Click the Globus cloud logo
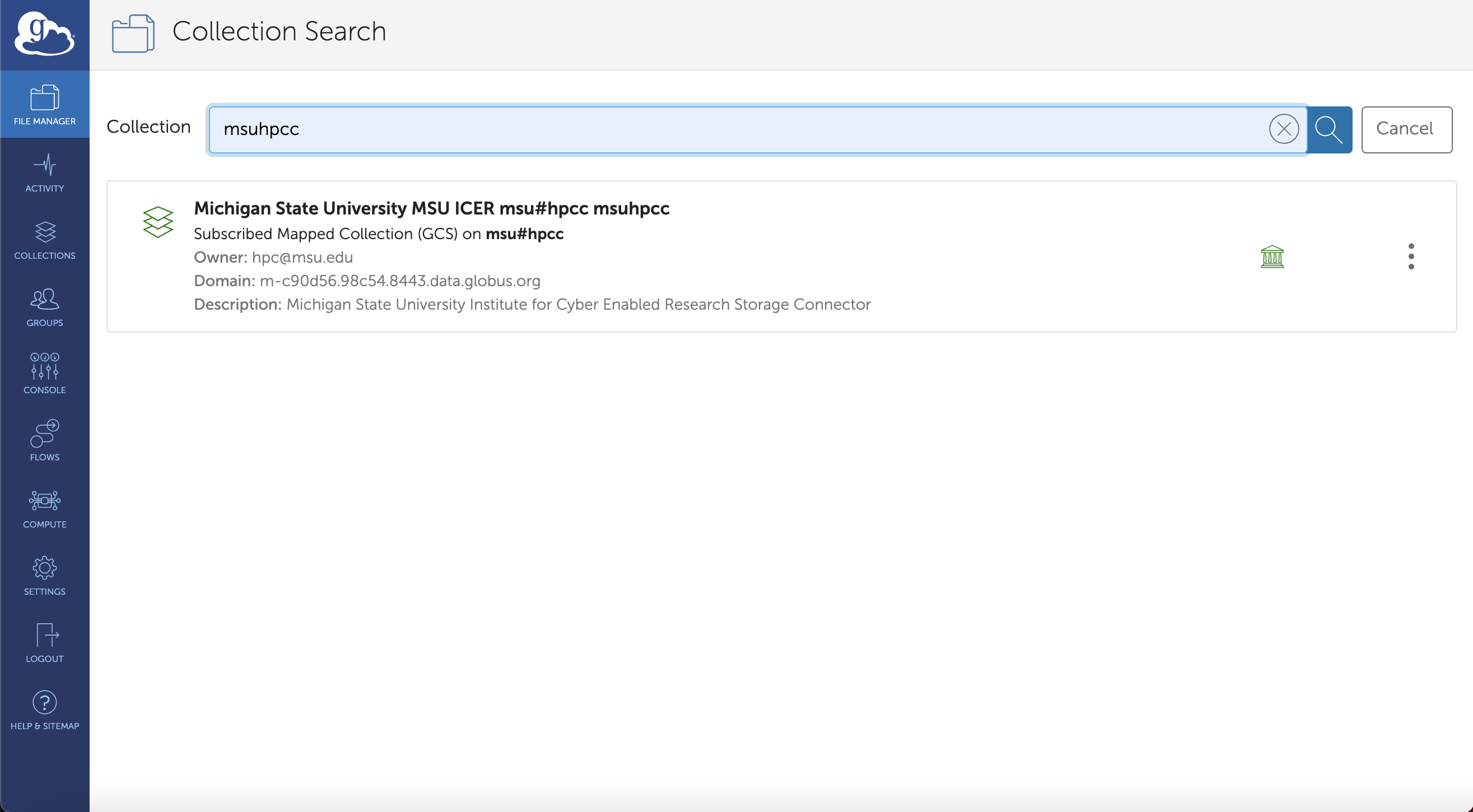Viewport: 1473px width, 812px height. click(x=45, y=34)
